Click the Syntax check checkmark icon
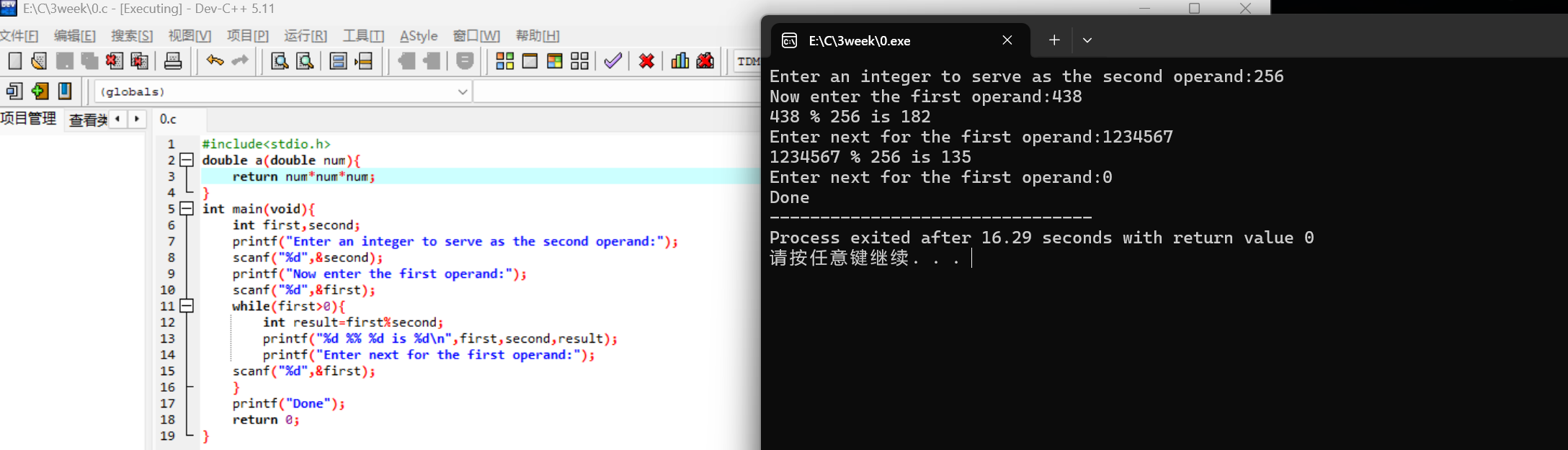 point(613,61)
